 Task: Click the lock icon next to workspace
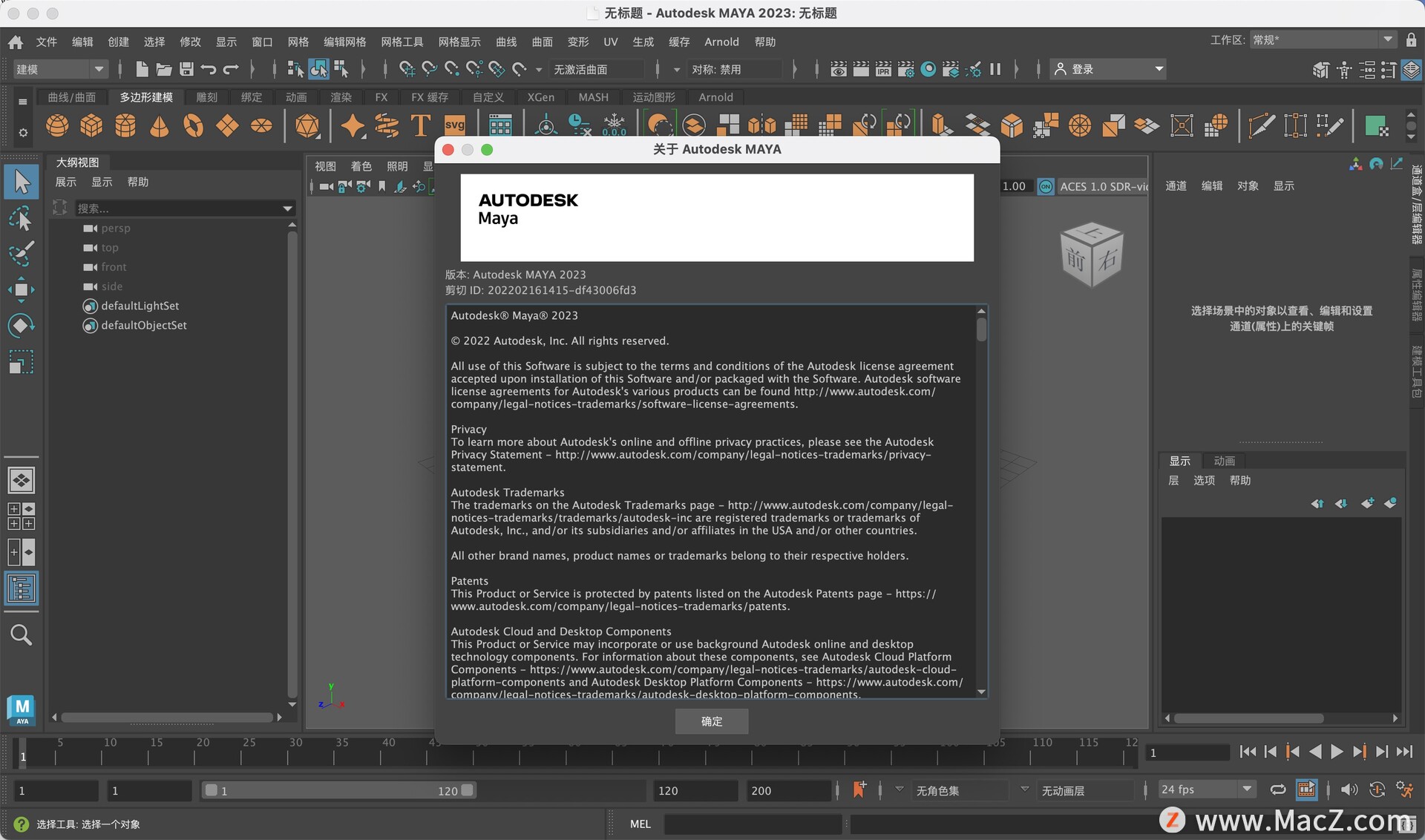[x=1411, y=40]
